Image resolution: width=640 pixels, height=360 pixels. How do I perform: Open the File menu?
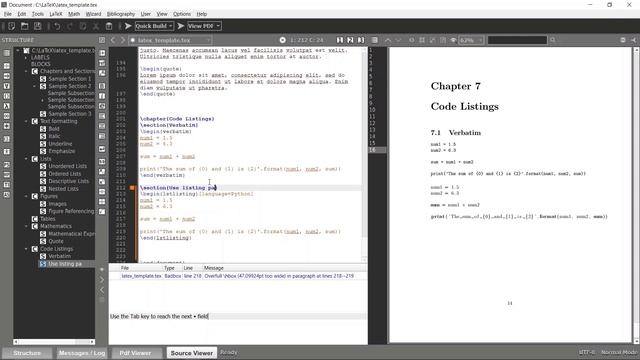click(8, 14)
